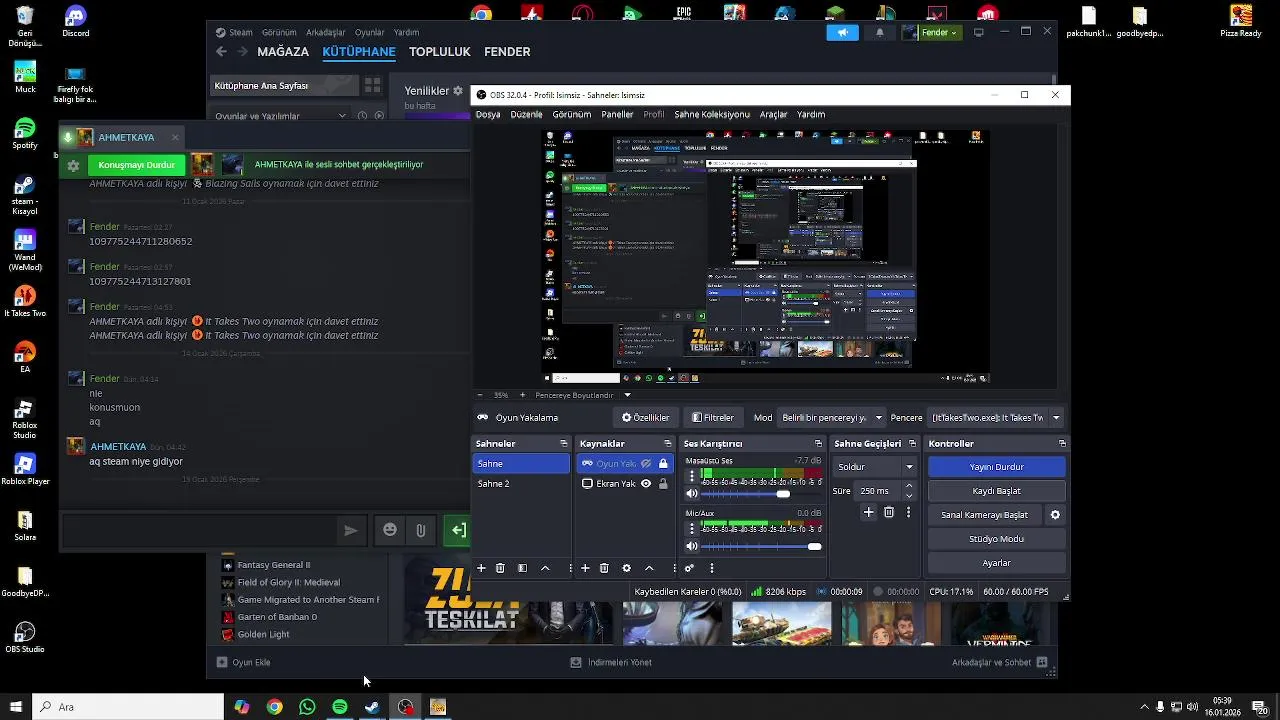Unlock the Oyun Yakalama source lock
Screen dimensions: 1280x720
coord(663,464)
